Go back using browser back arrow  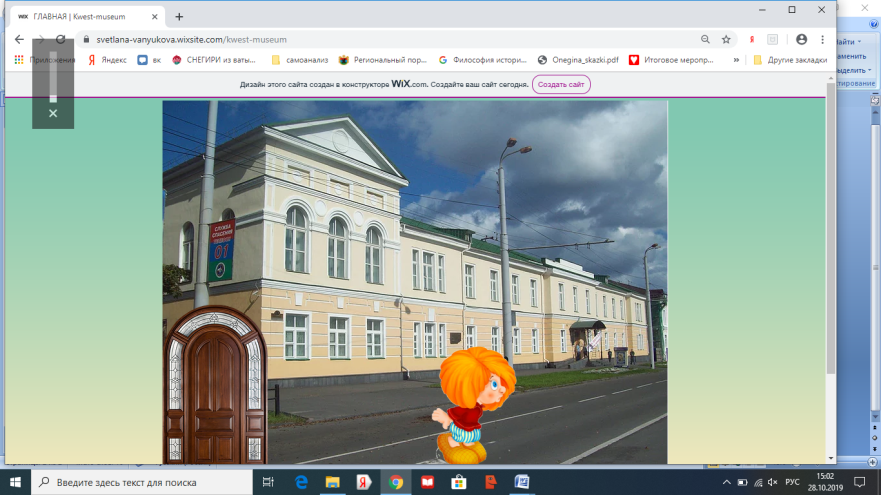coord(19,39)
